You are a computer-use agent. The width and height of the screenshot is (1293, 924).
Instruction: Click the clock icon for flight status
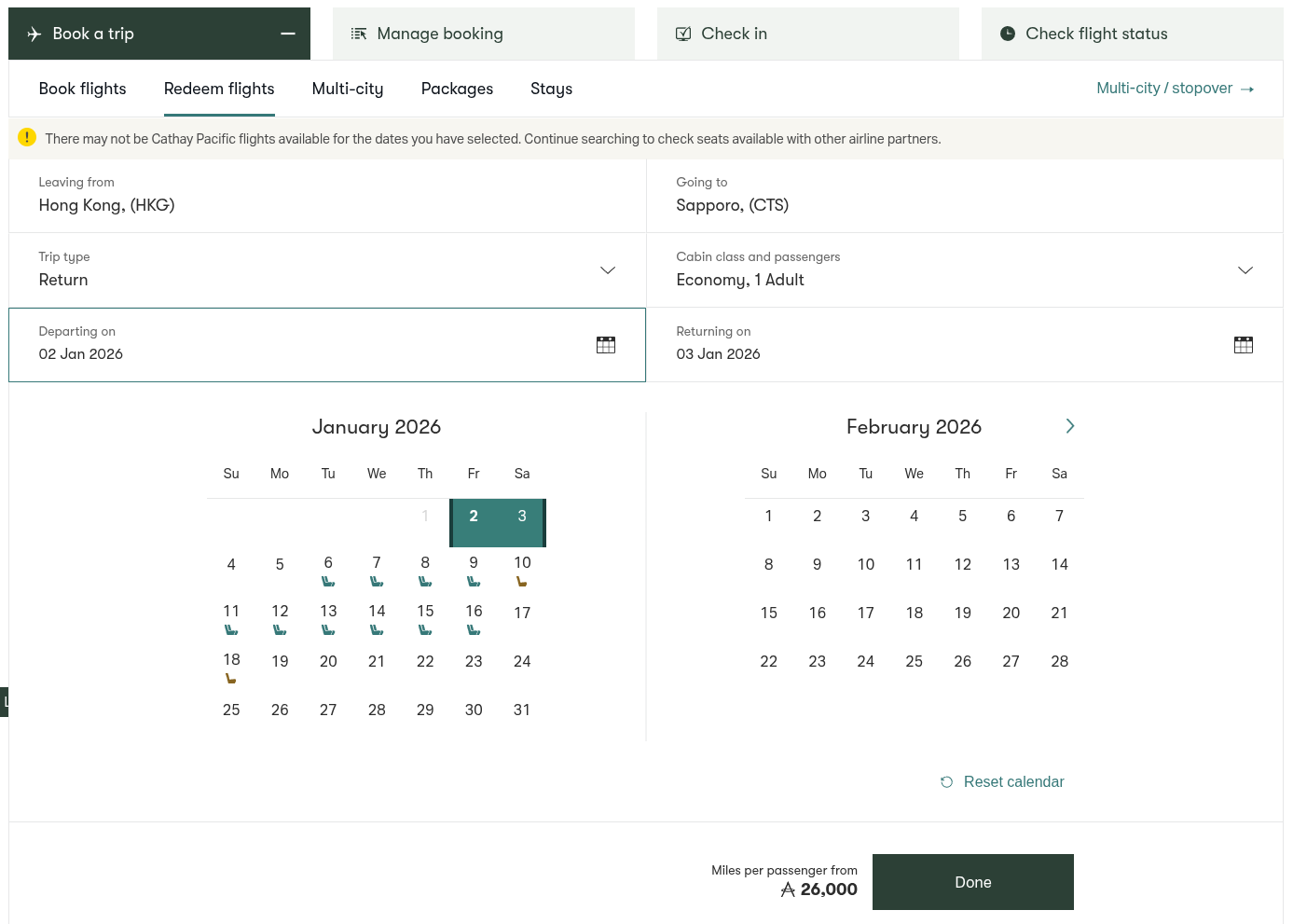pyautogui.click(x=1008, y=33)
